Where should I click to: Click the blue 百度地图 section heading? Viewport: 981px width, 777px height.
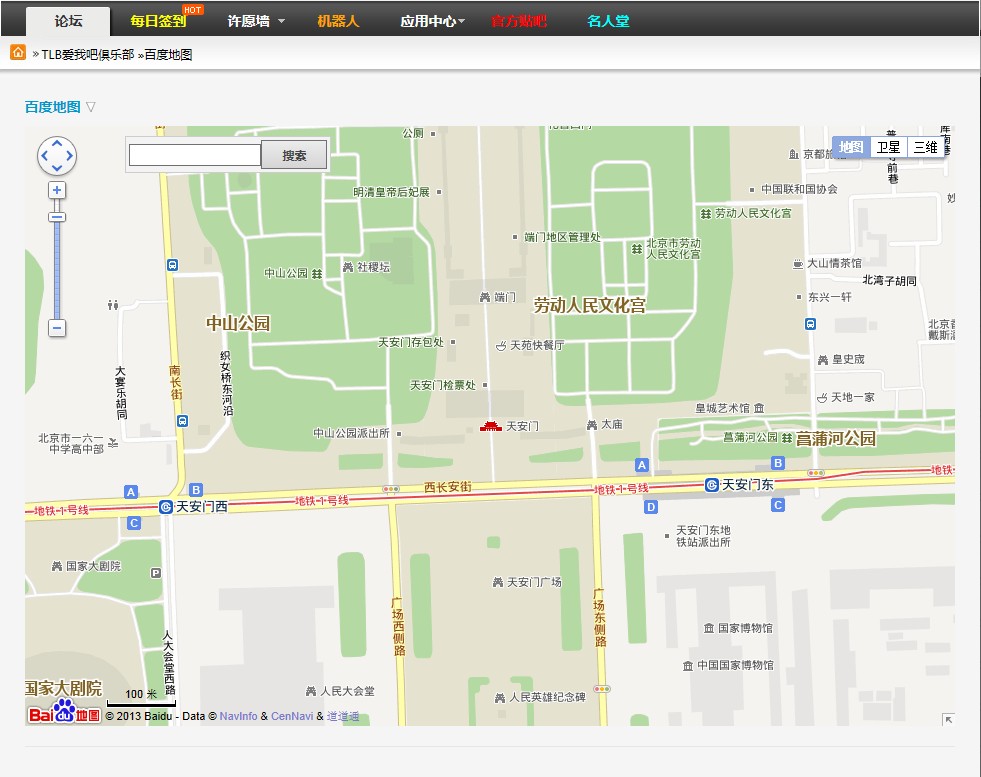53,107
